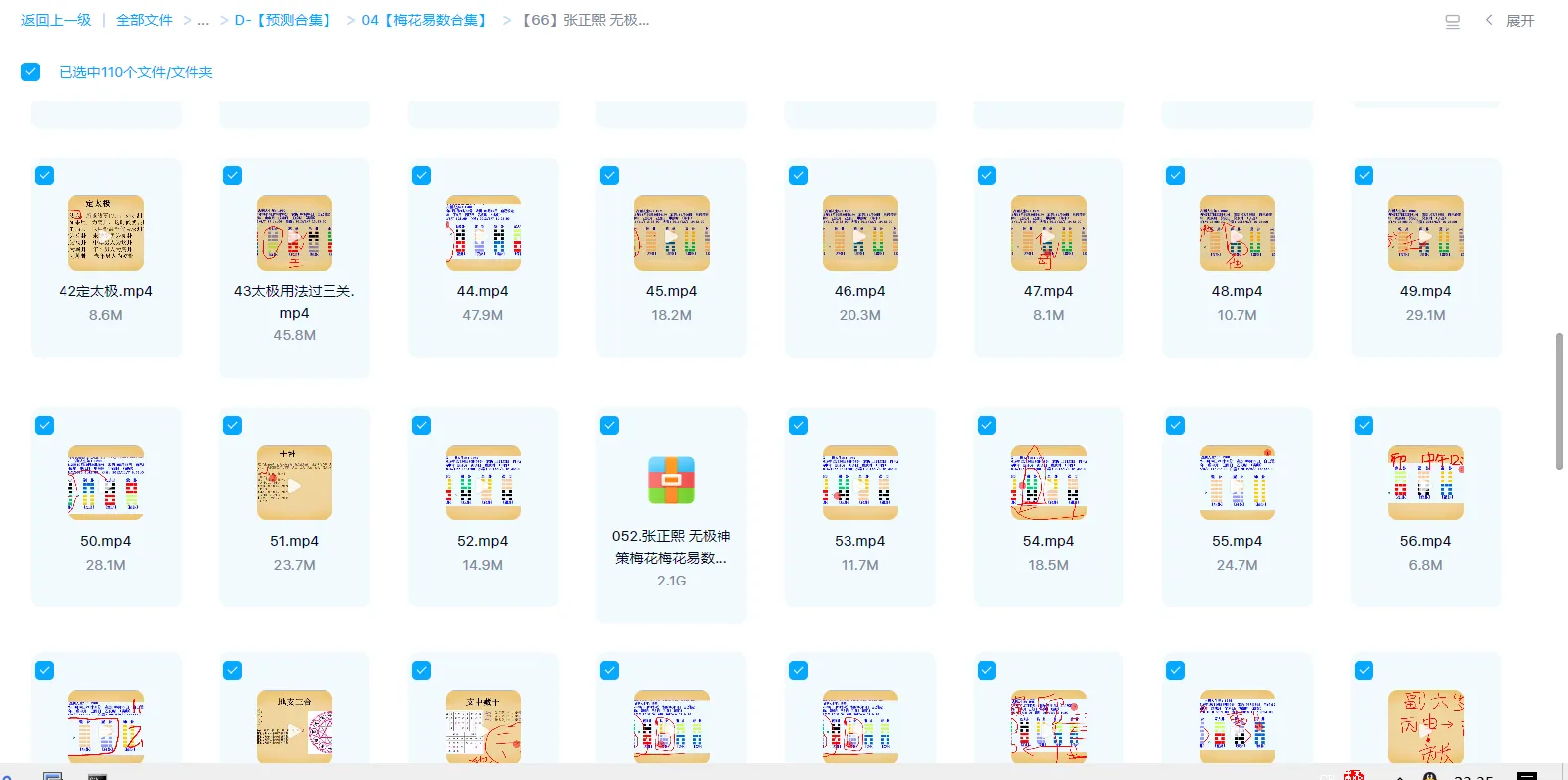Click the 【66】张正熙 无极 breadcrumb

point(585,20)
